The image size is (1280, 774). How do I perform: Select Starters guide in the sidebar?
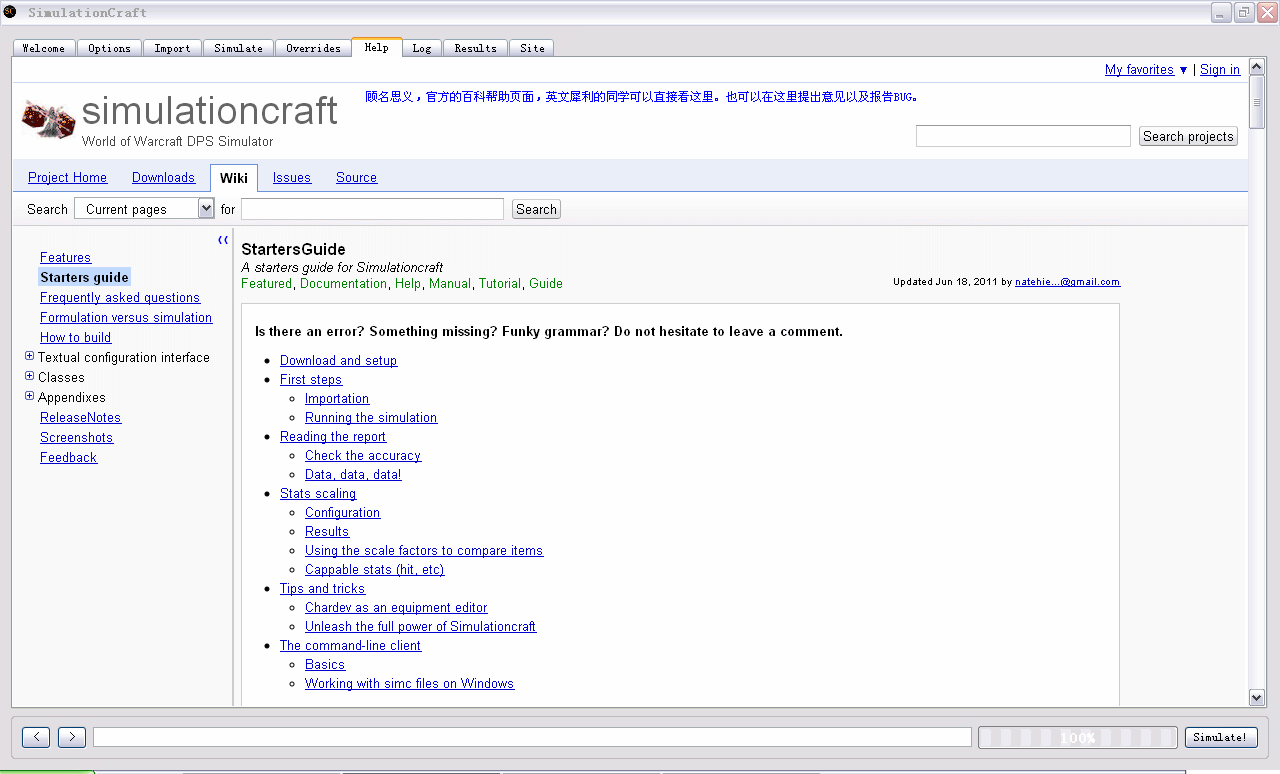click(x=85, y=277)
